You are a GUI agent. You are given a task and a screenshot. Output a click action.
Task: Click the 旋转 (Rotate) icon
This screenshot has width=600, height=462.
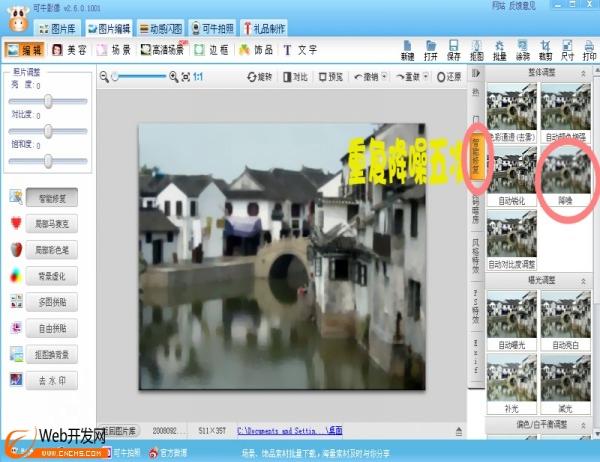257,76
